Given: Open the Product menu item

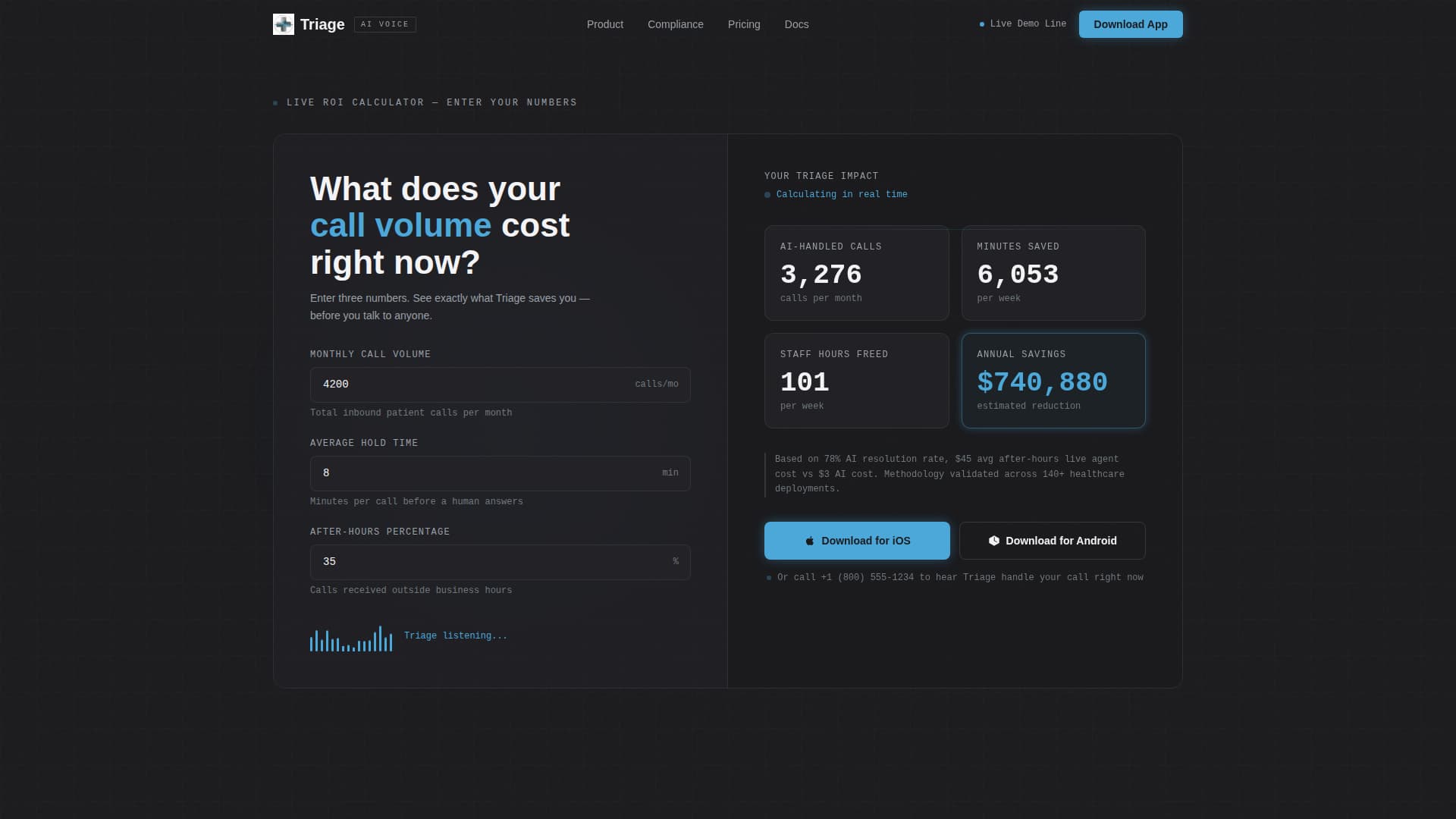Looking at the screenshot, I should click(605, 24).
